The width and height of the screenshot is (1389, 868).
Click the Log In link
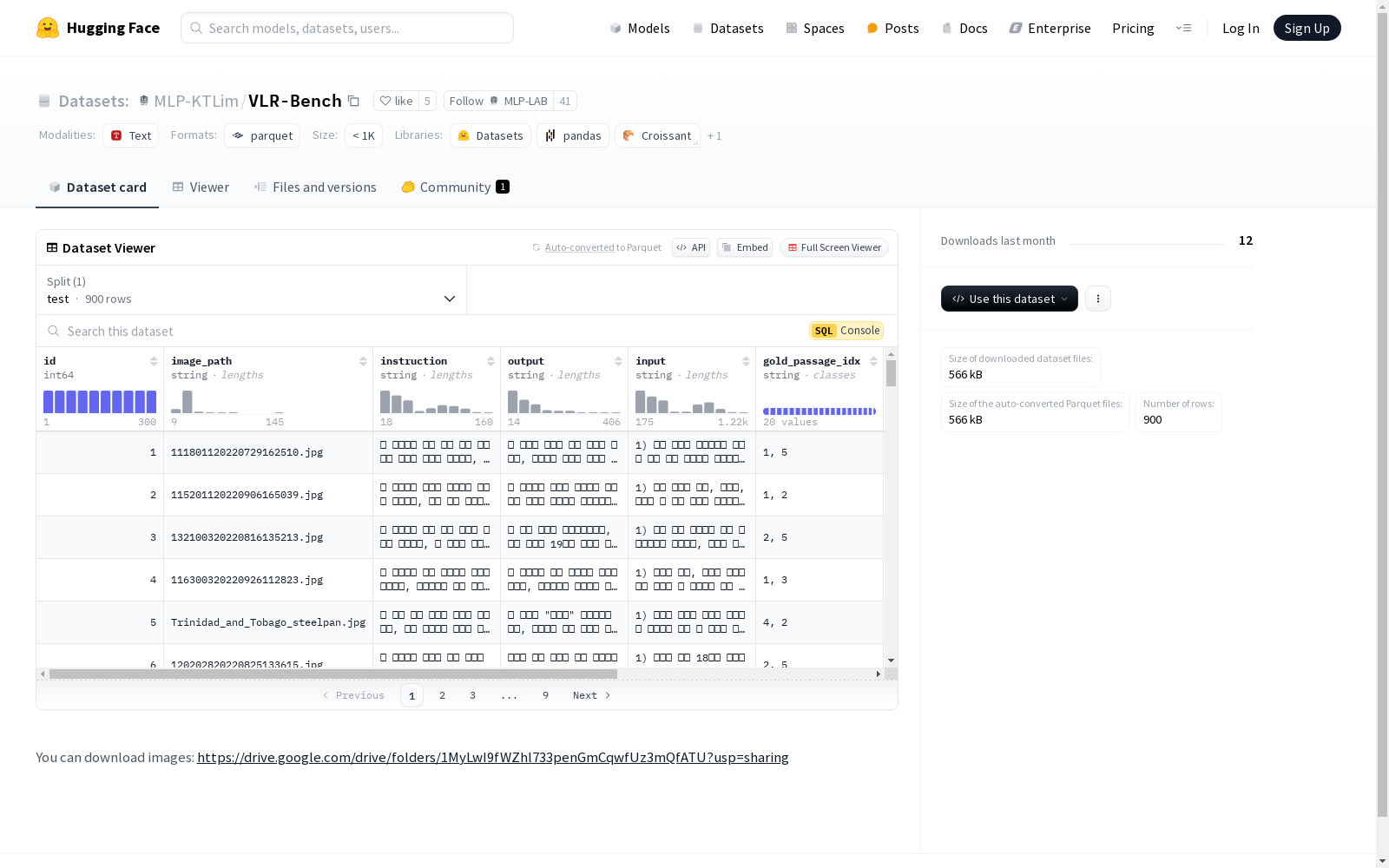pyautogui.click(x=1241, y=28)
